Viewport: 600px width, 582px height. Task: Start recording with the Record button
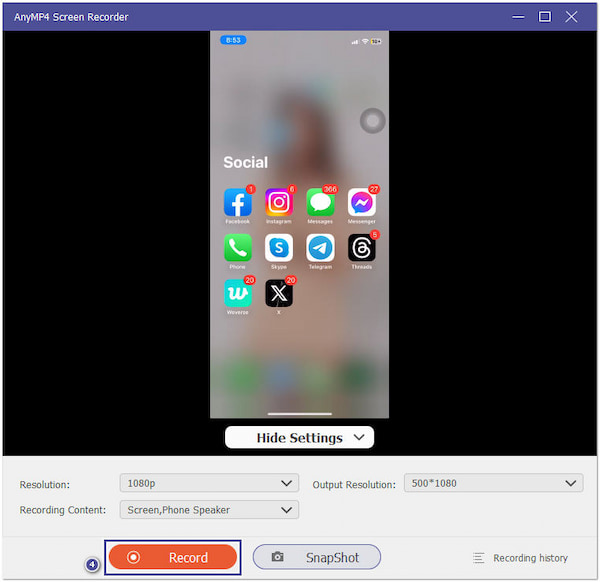[173, 557]
